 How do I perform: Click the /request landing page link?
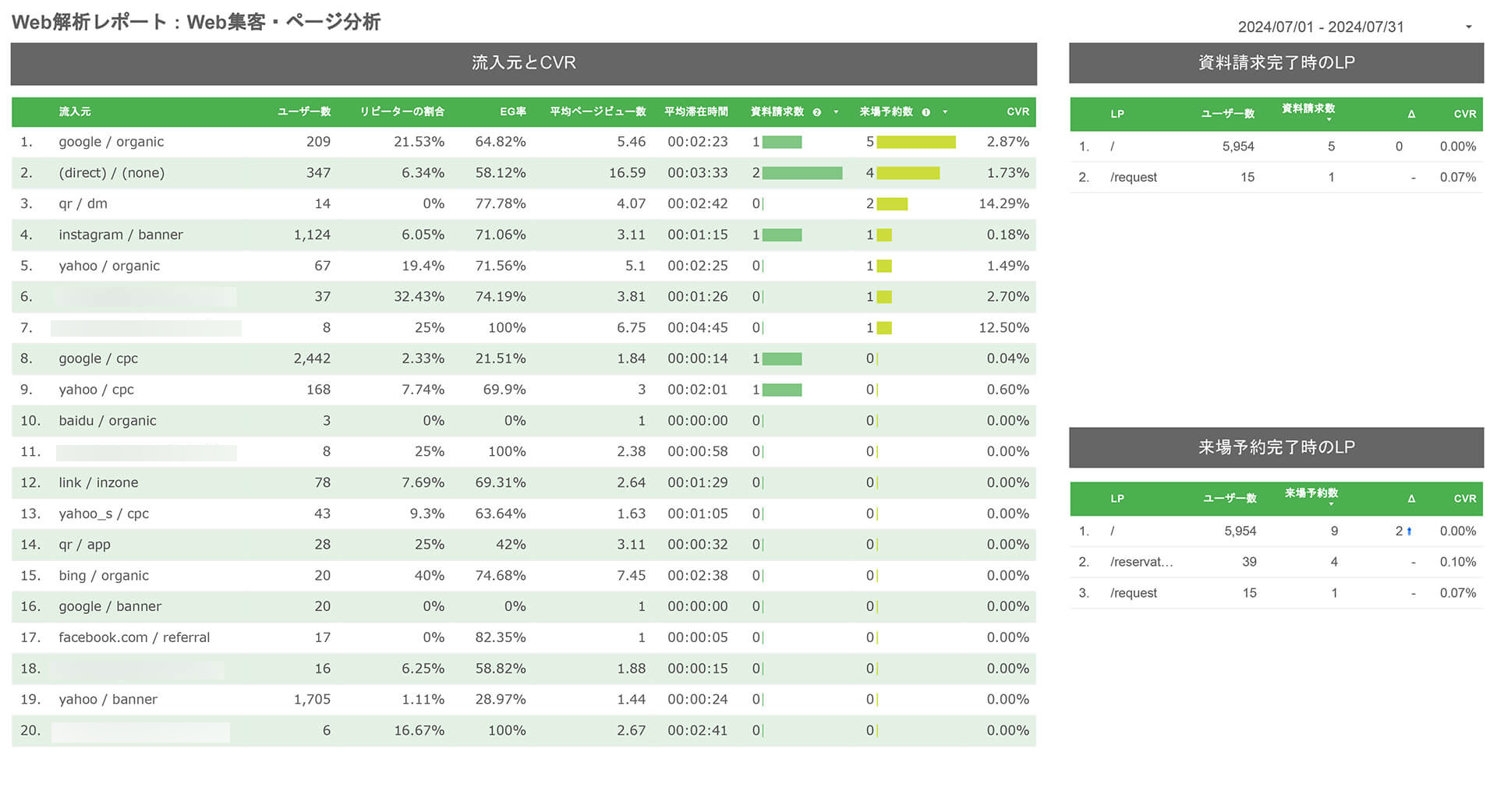point(1134,177)
